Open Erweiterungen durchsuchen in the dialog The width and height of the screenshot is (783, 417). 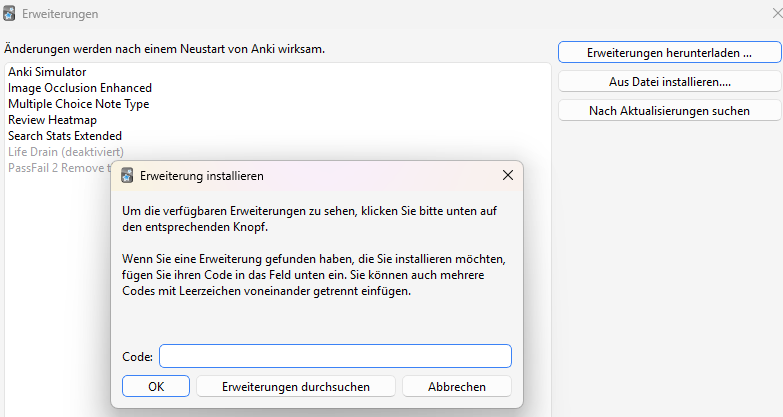pos(296,387)
